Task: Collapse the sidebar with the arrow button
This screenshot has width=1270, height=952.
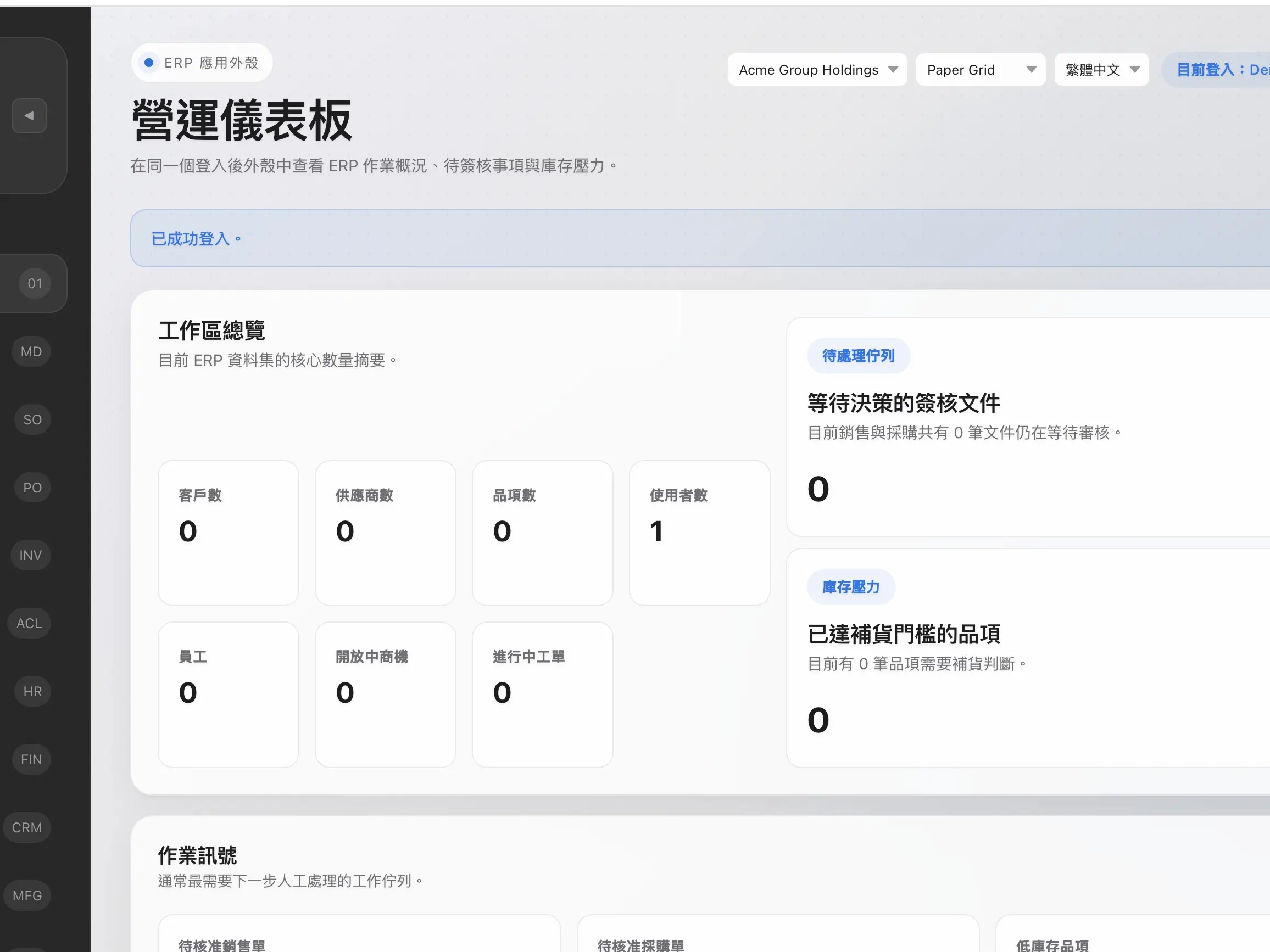Action: (29, 115)
